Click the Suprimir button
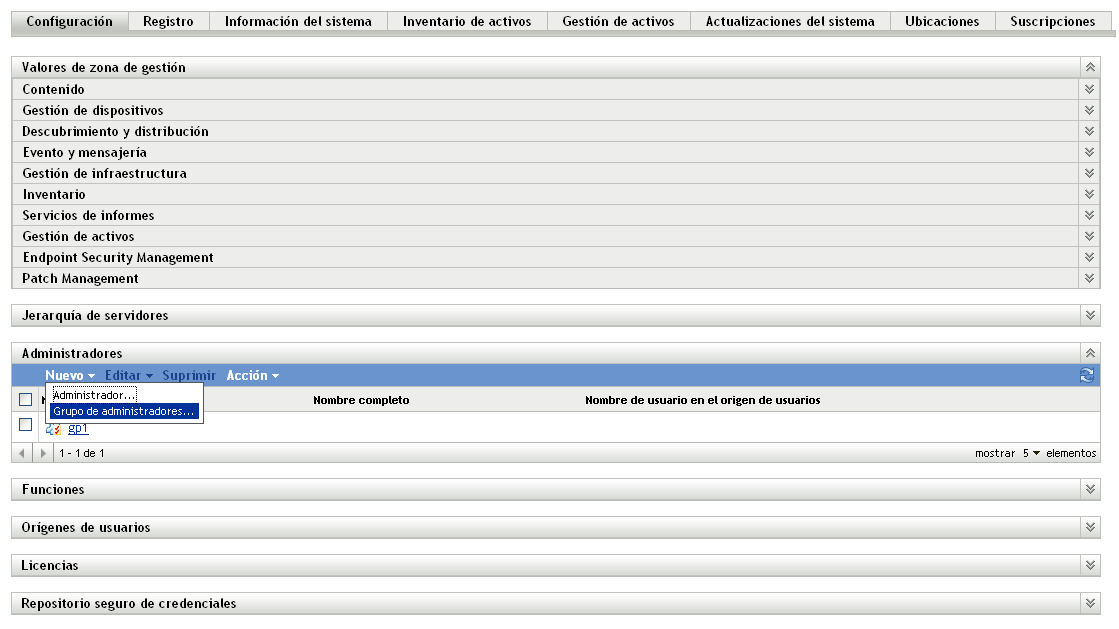The width and height of the screenshot is (1119, 629). [189, 375]
